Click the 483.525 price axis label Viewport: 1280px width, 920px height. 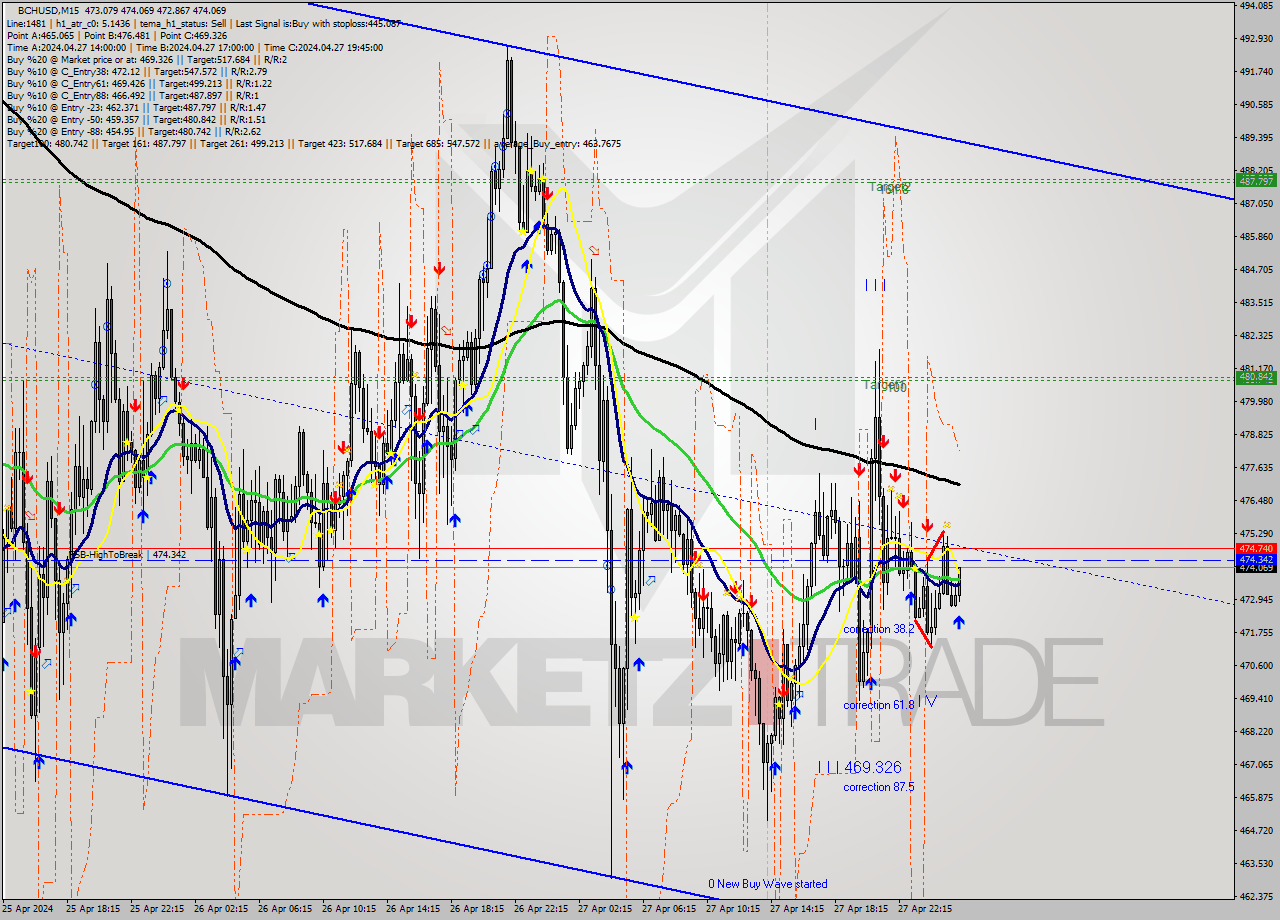tap(1256, 303)
